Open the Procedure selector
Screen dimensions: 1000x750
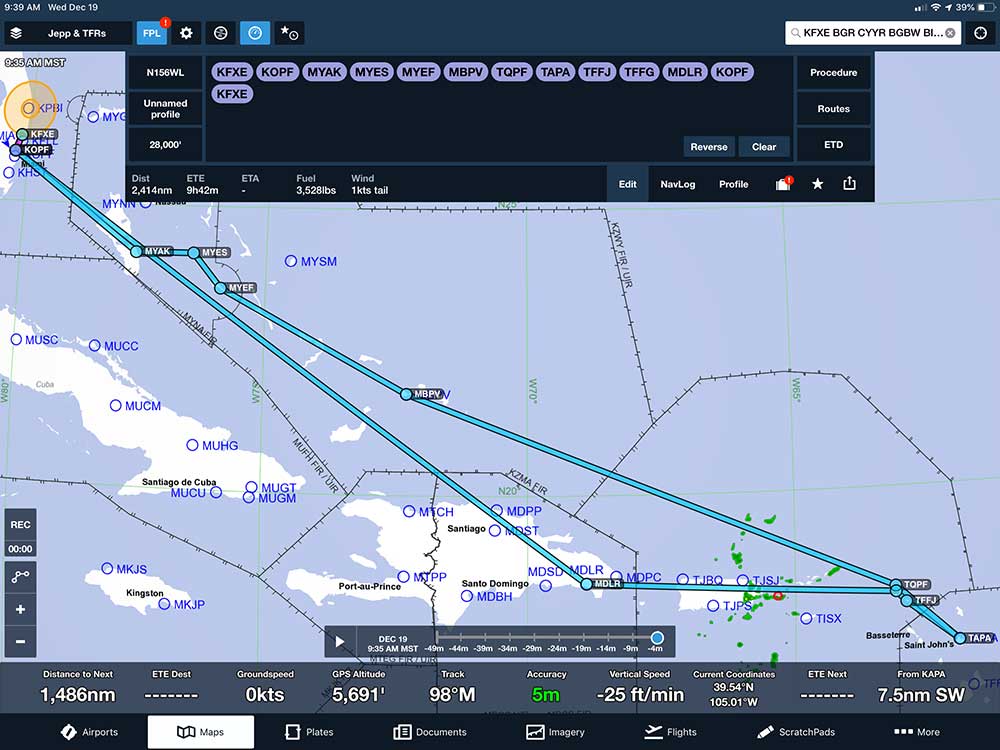click(833, 72)
